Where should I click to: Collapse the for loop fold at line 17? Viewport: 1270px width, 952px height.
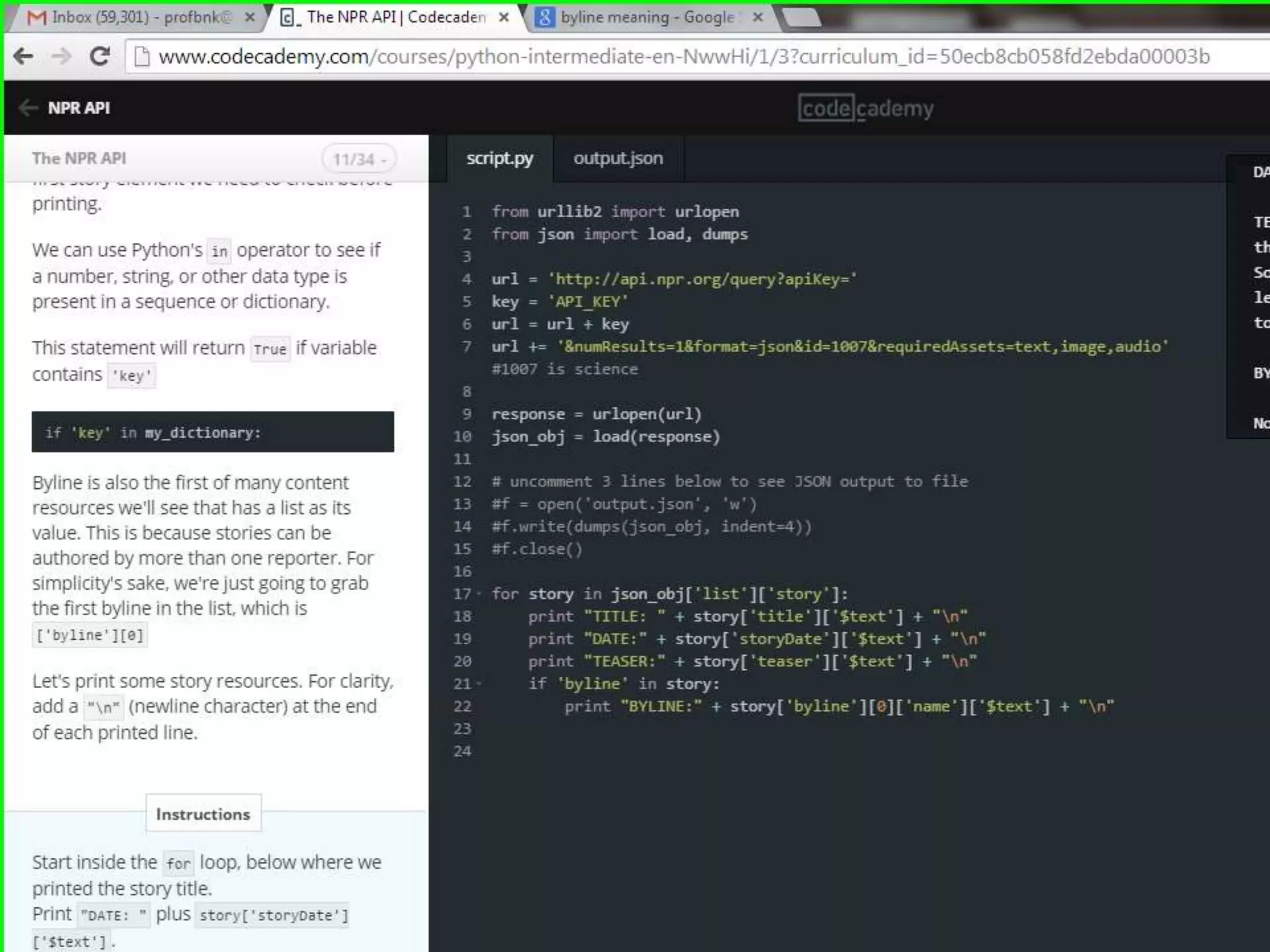coord(479,594)
